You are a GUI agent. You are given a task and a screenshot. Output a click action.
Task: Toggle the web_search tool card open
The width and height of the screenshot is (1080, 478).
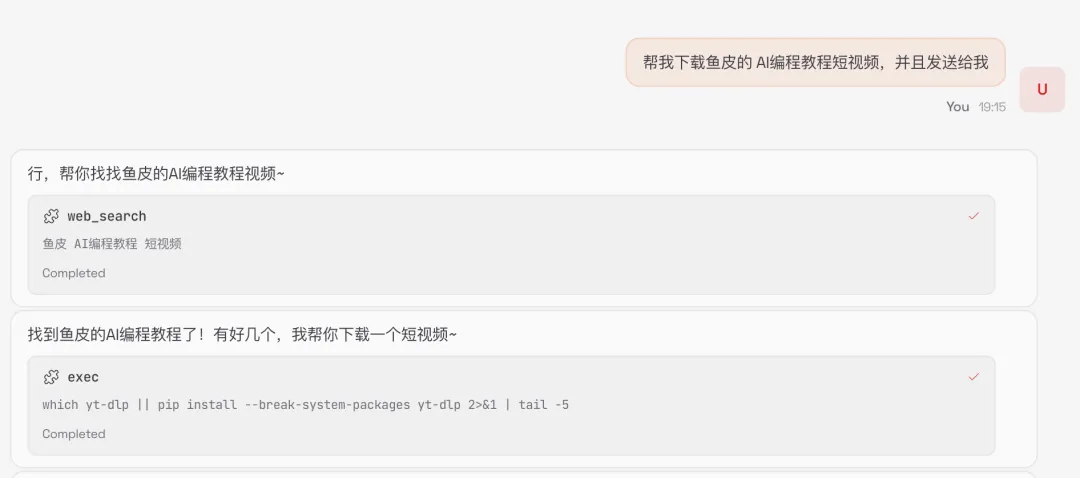[x=511, y=245]
